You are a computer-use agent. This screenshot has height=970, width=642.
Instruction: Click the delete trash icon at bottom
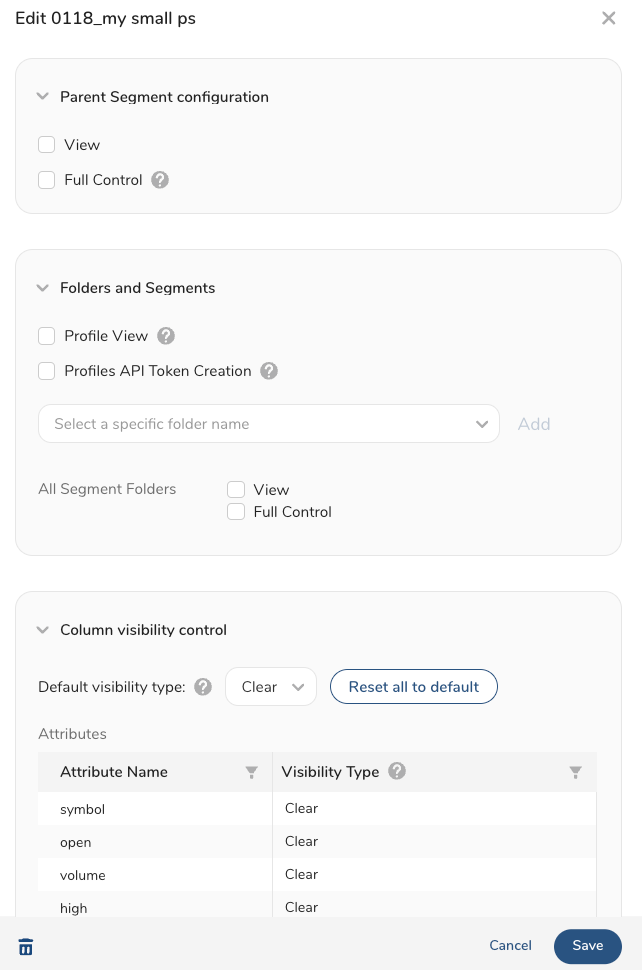click(26, 946)
